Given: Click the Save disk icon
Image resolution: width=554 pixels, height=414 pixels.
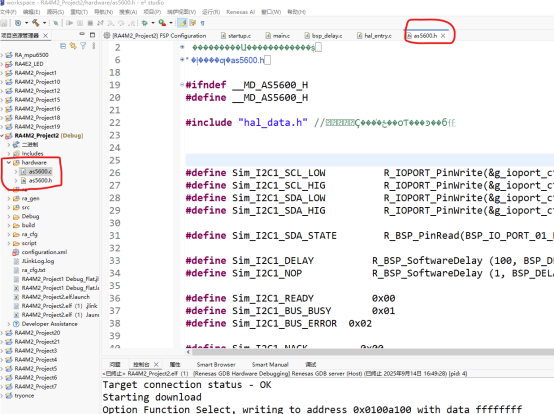Looking at the screenshot, I should [4, 23].
